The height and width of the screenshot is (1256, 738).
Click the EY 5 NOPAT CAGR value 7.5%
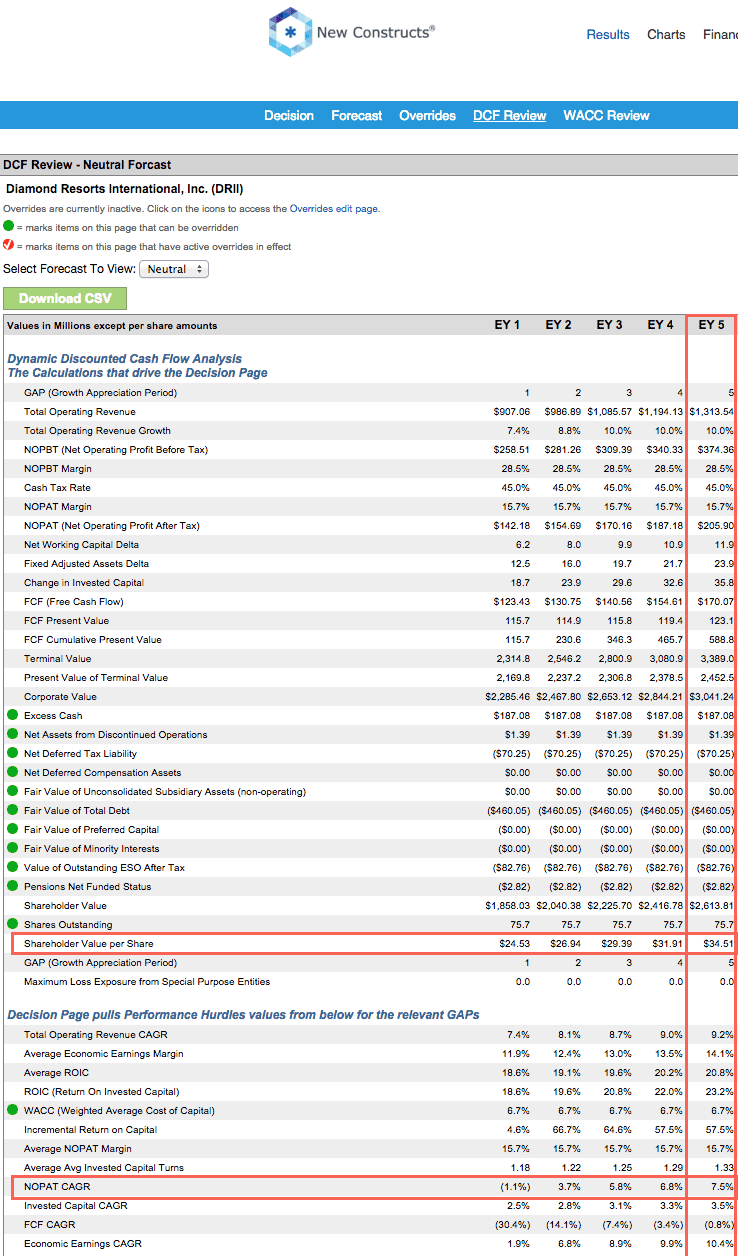tap(721, 1186)
